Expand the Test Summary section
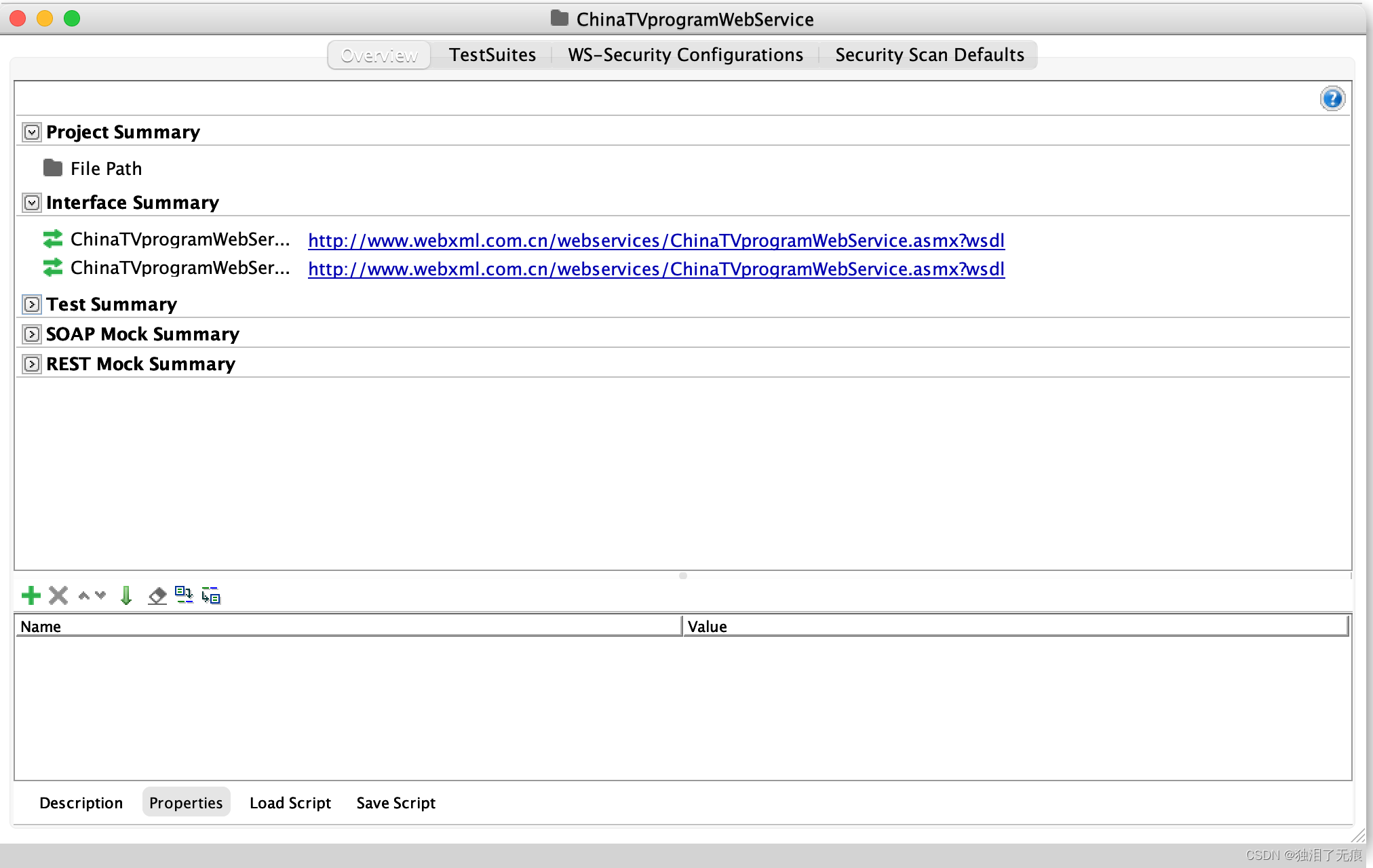The image size is (1373, 868). click(x=32, y=304)
